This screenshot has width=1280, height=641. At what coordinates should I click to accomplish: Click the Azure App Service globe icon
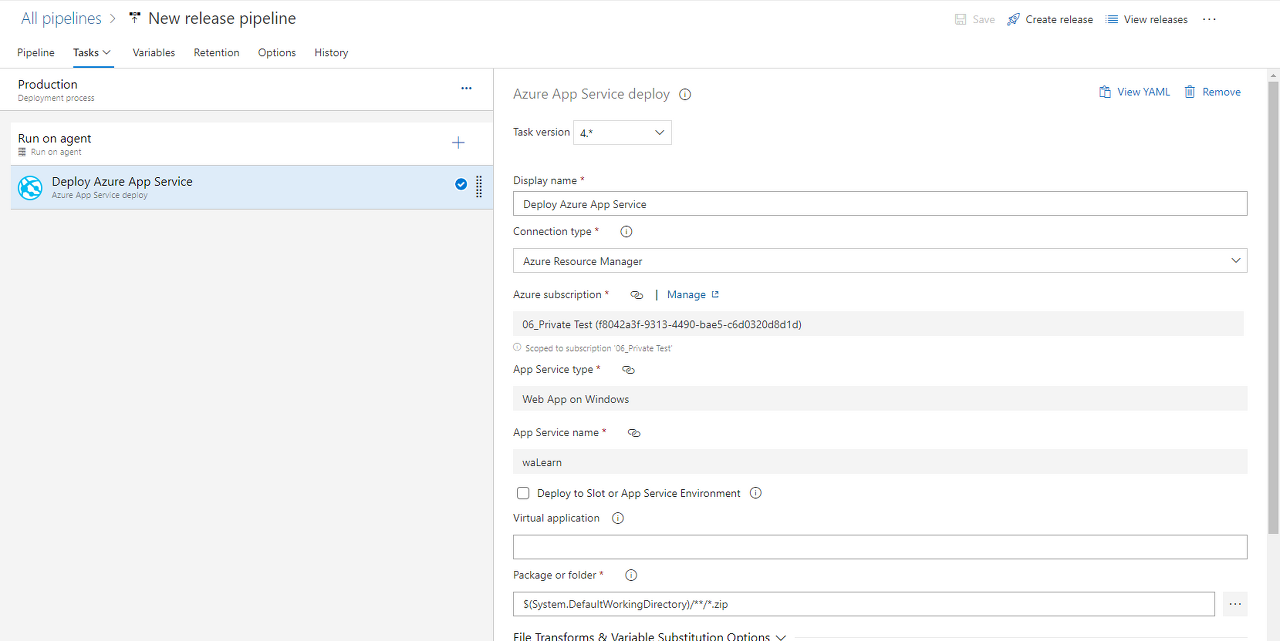pos(31,187)
